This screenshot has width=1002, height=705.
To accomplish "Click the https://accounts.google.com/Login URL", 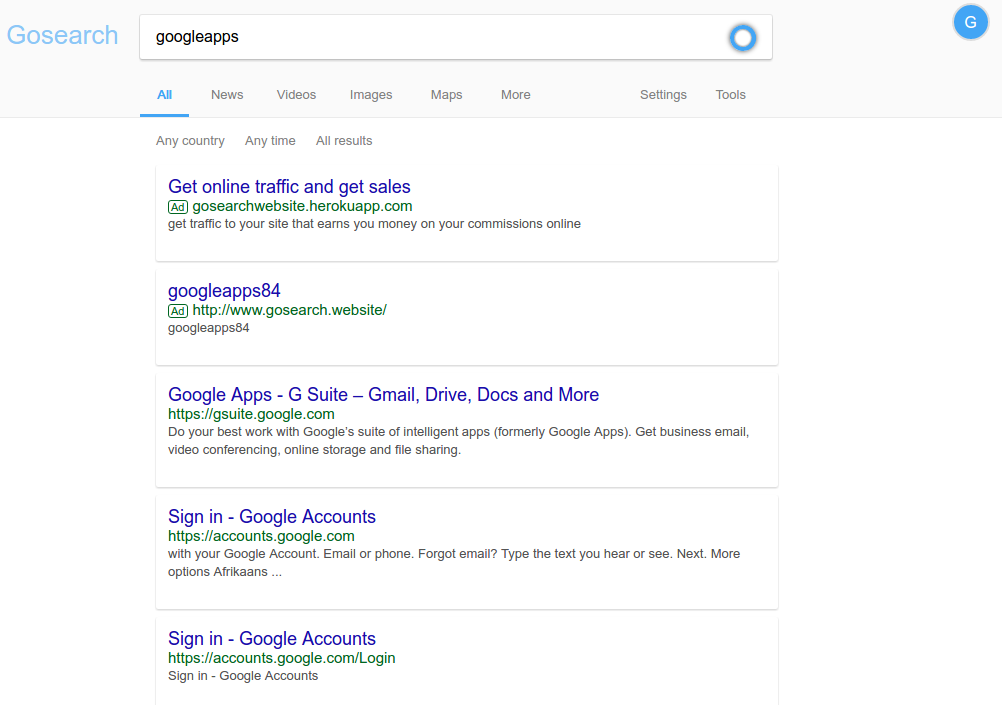I will [x=281, y=658].
